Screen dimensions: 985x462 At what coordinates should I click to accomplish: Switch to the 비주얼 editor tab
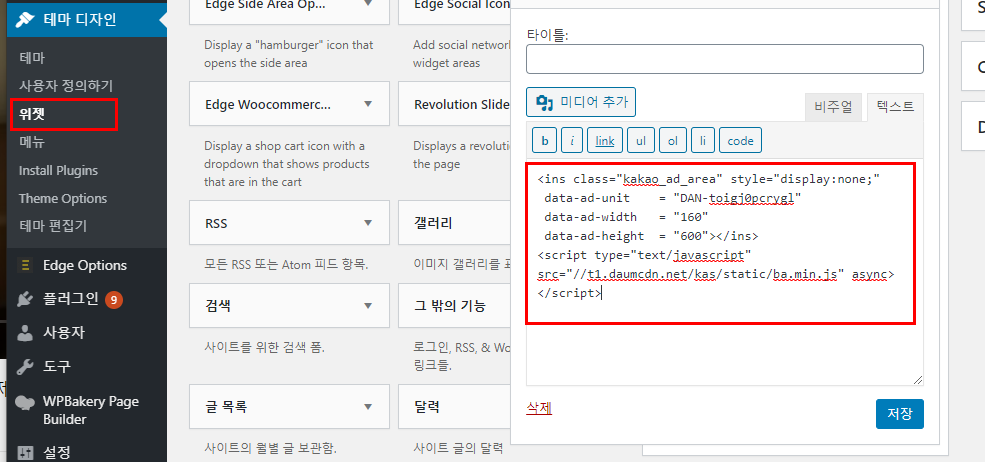(x=833, y=107)
